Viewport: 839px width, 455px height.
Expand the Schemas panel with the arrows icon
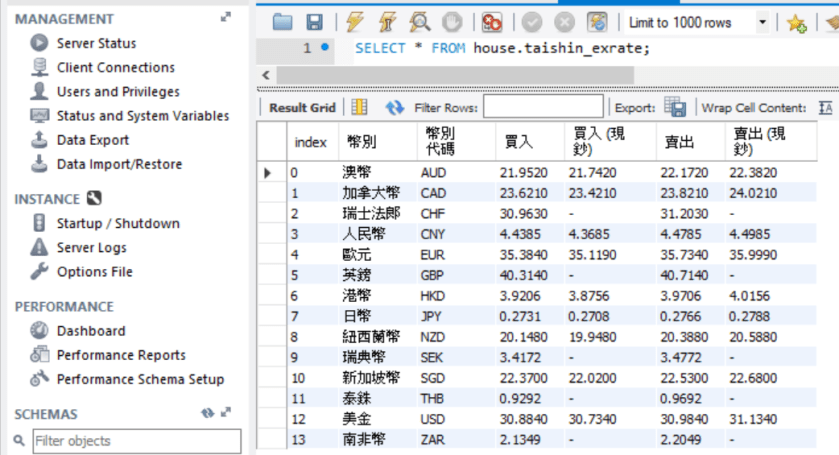coord(227,413)
